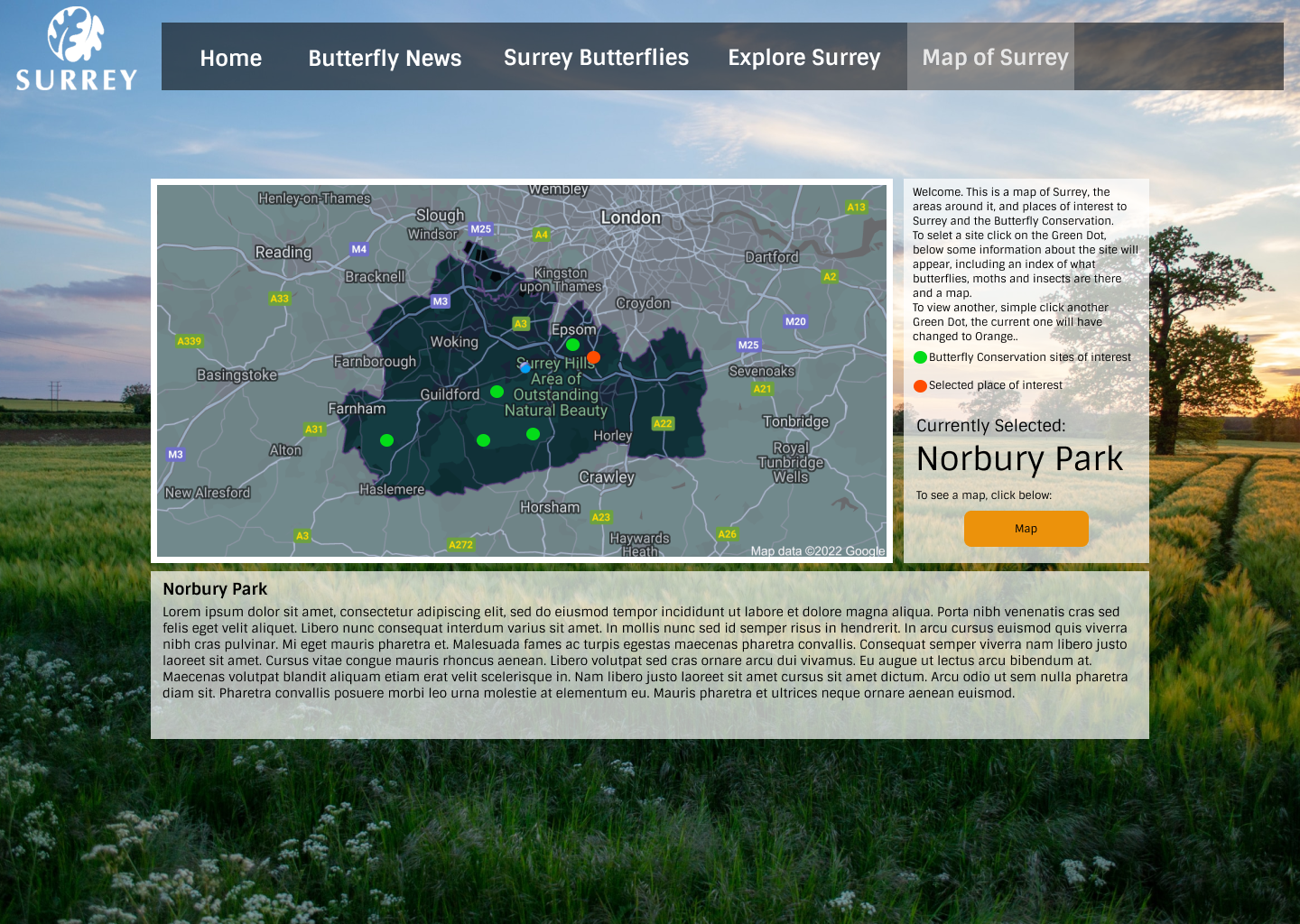The width and height of the screenshot is (1300, 924).
Task: Select the green dot nearest to Horley
Action: 533,434
